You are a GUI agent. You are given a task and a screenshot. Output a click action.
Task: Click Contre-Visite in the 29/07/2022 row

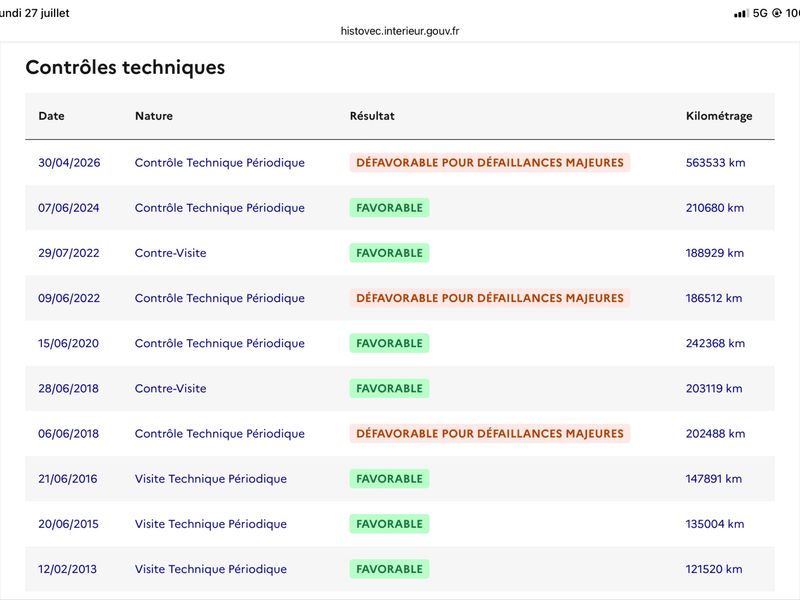pyautogui.click(x=170, y=253)
